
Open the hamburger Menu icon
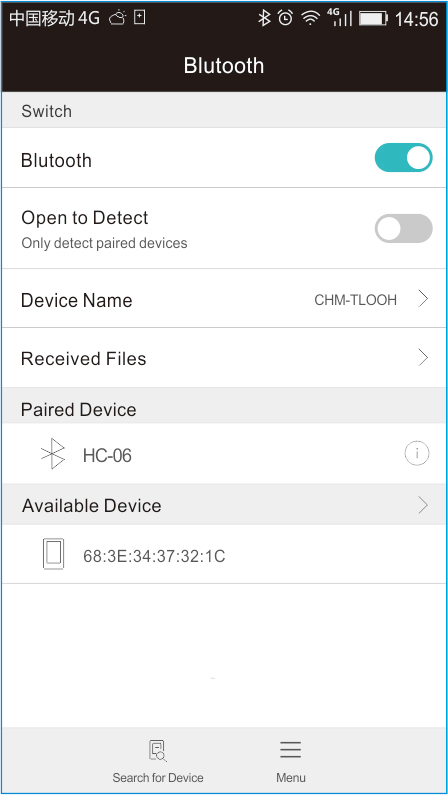pyautogui.click(x=290, y=750)
